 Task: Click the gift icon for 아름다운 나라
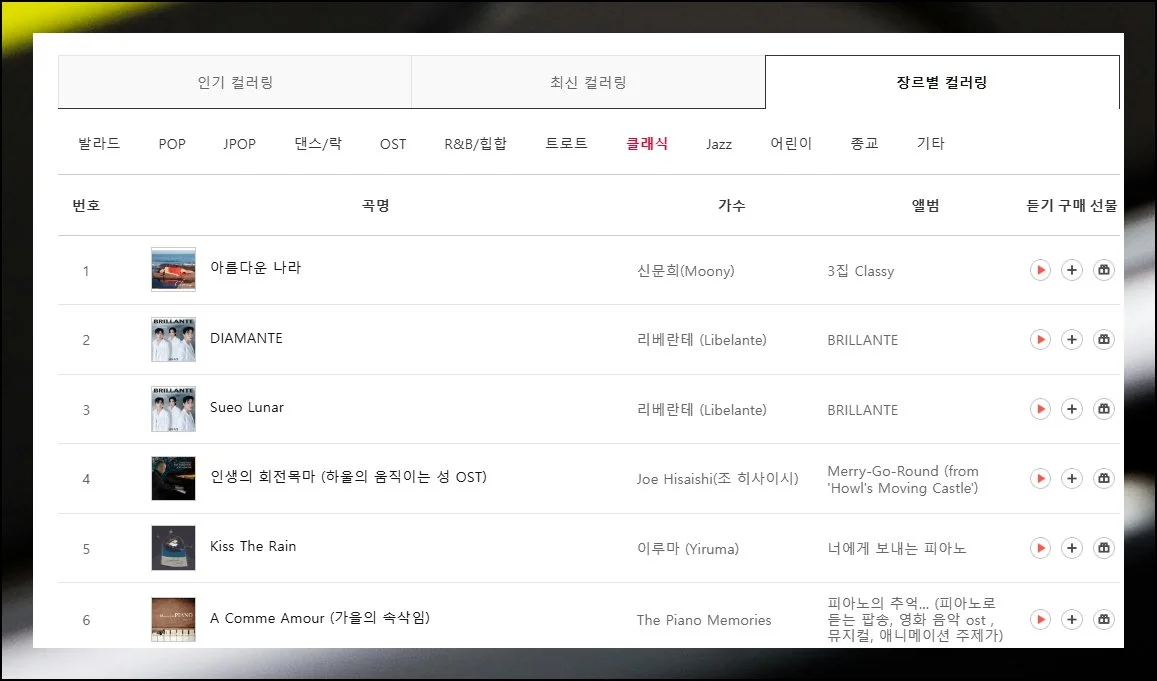1104,270
